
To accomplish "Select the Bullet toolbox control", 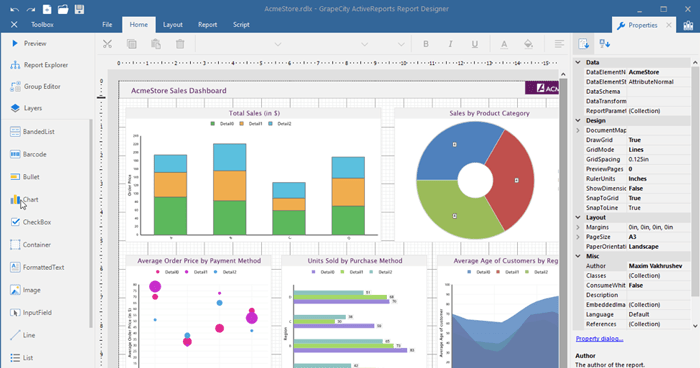I will 25,177.
